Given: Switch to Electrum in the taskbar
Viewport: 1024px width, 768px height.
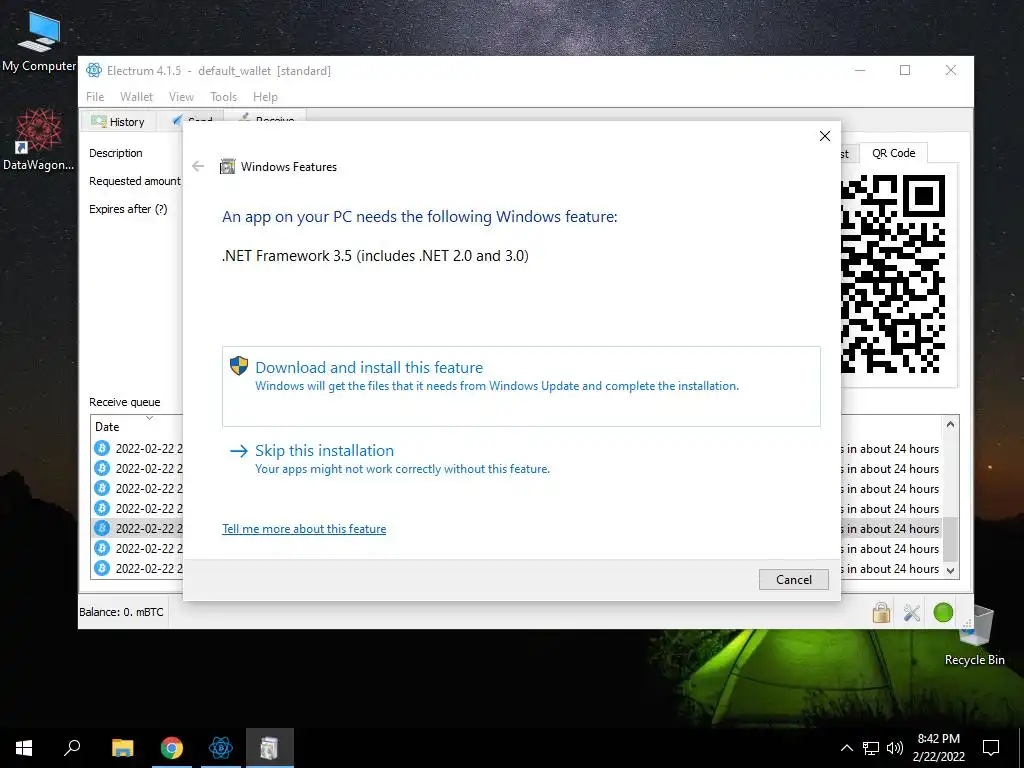Looking at the screenshot, I should [221, 748].
